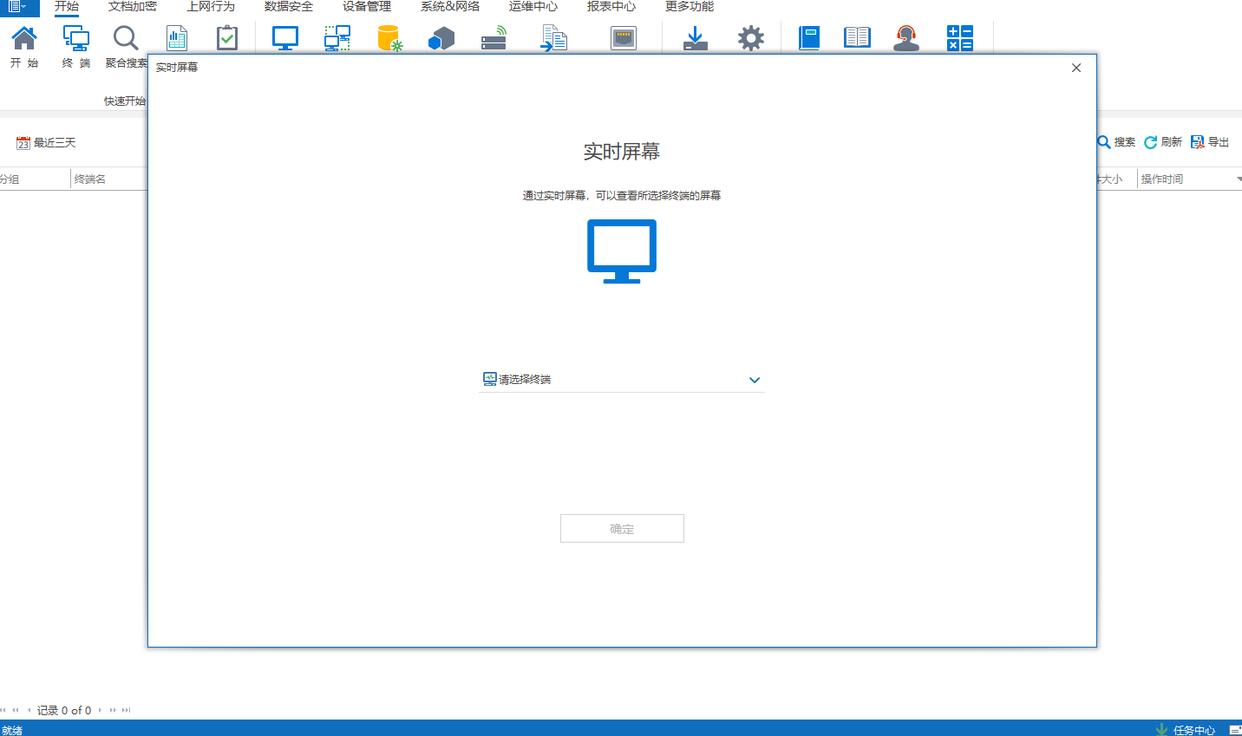Click the 快速开始 group label
This screenshot has height=736, width=1242.
125,101
